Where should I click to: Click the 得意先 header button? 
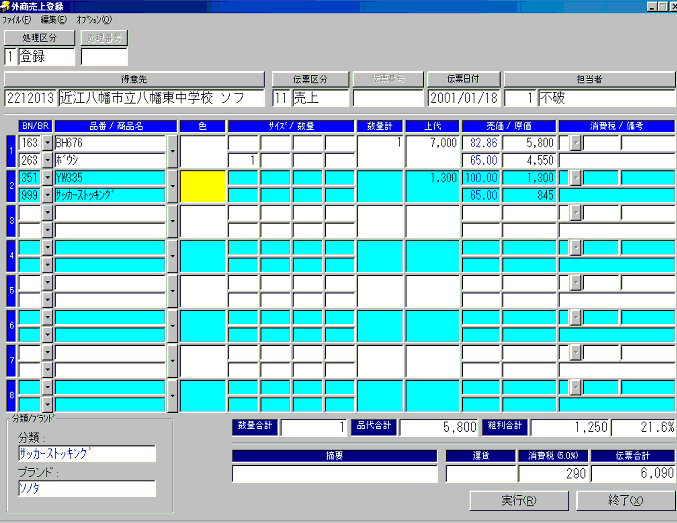pos(134,79)
